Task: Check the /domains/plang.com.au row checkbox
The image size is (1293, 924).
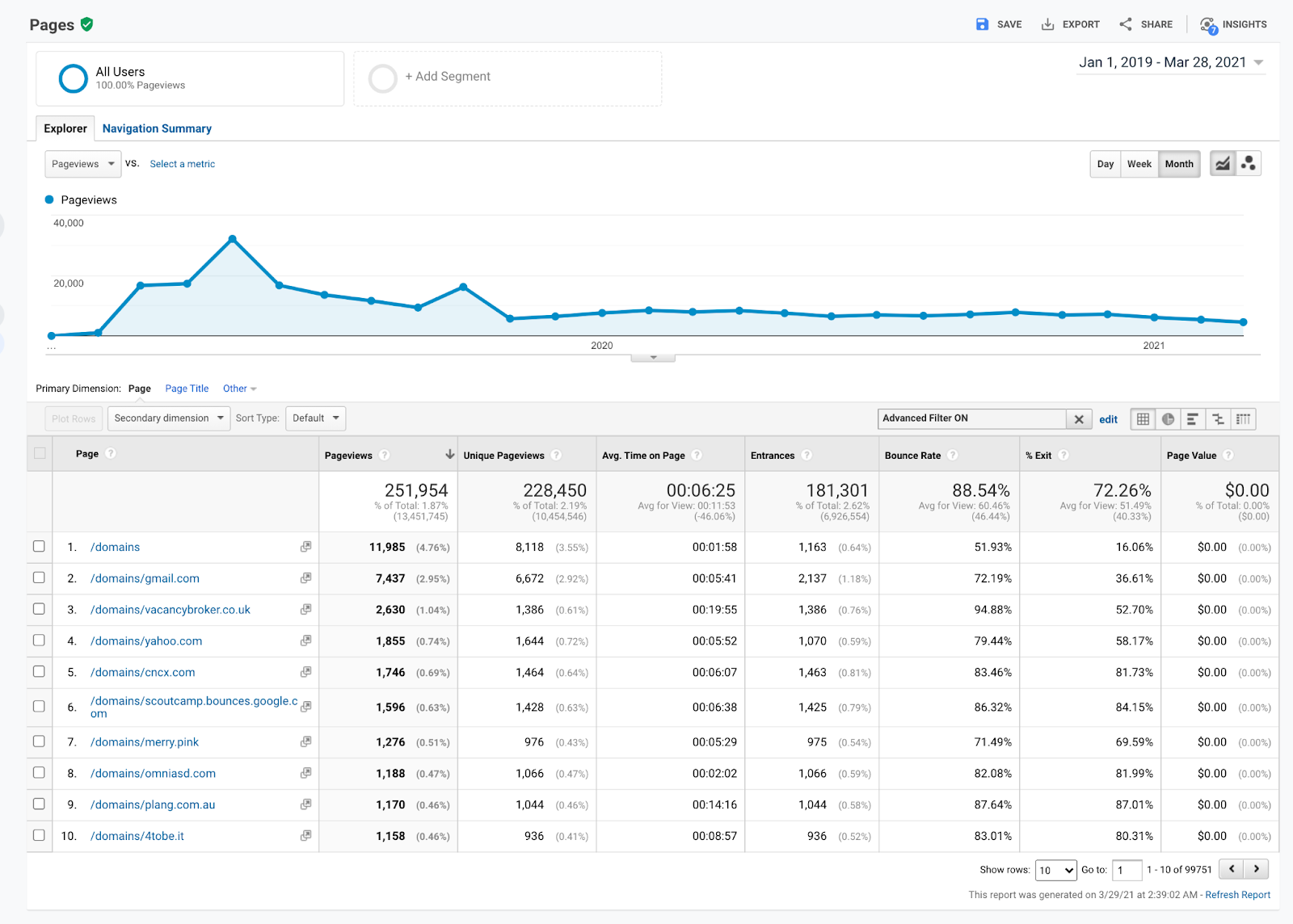Action: pos(39,804)
